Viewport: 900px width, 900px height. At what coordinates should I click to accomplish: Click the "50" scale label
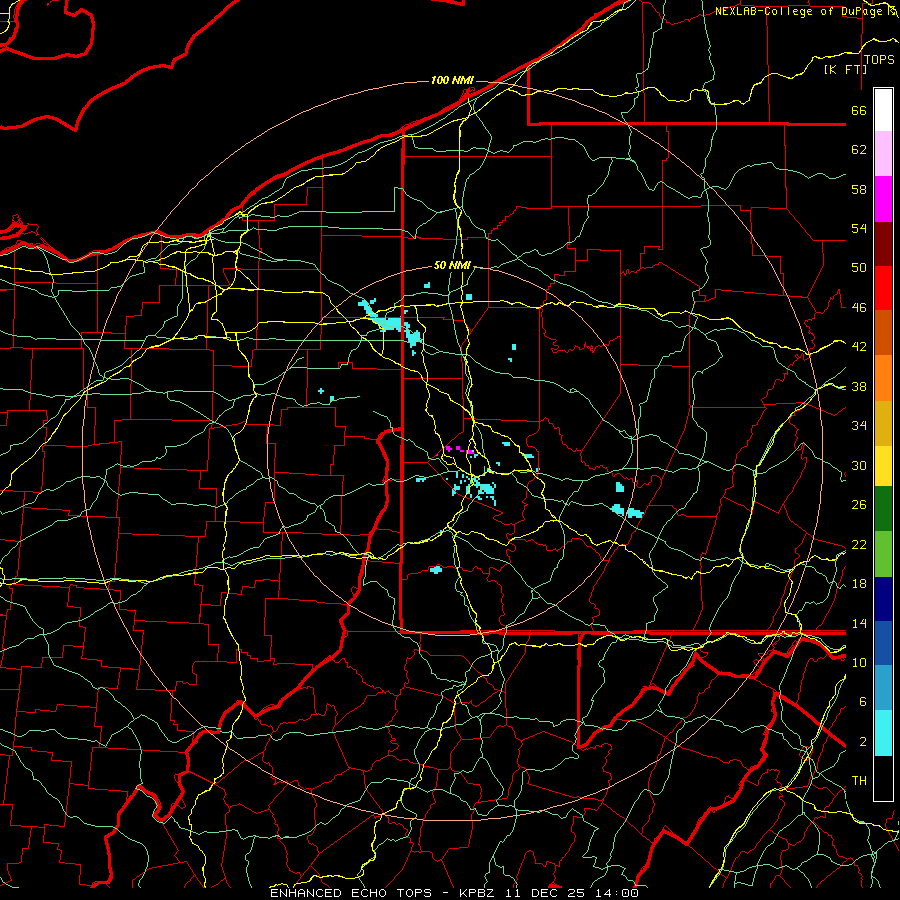(859, 268)
